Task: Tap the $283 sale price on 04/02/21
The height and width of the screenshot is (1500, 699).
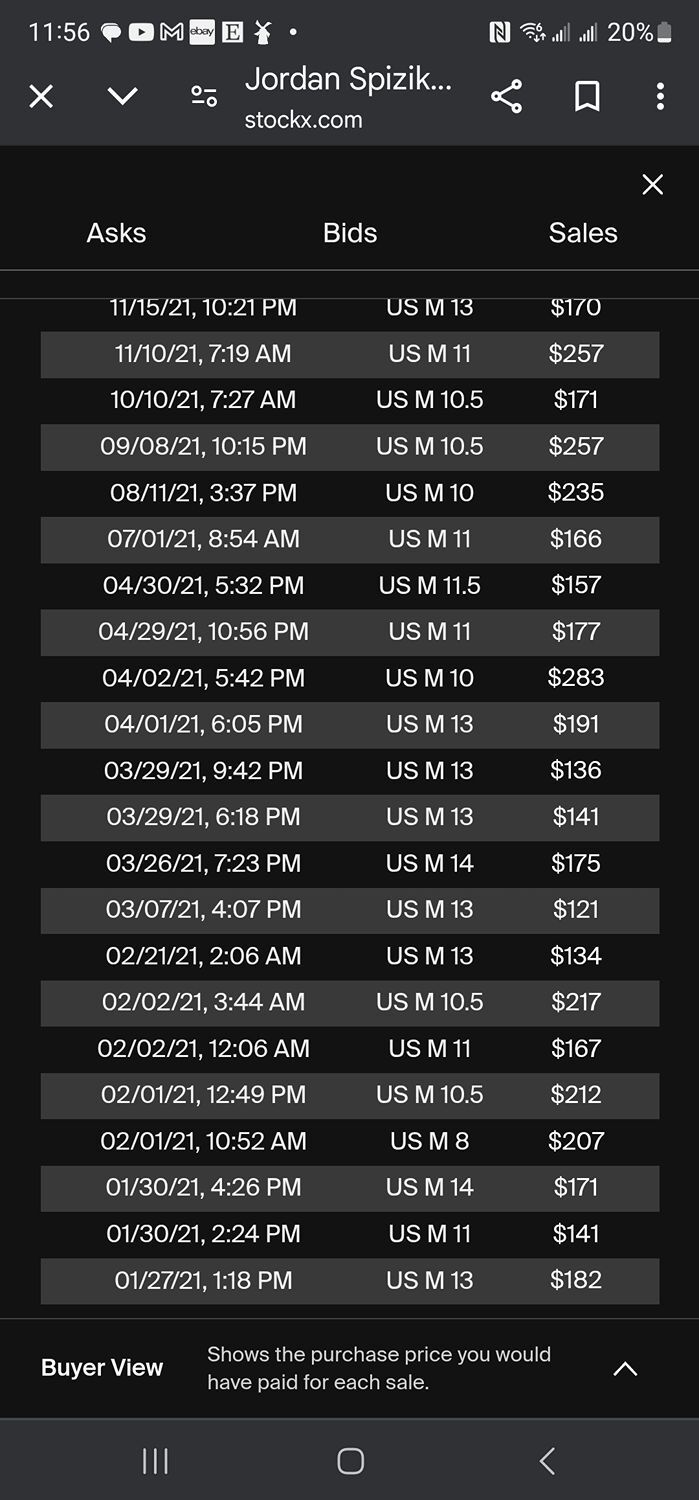Action: [576, 678]
